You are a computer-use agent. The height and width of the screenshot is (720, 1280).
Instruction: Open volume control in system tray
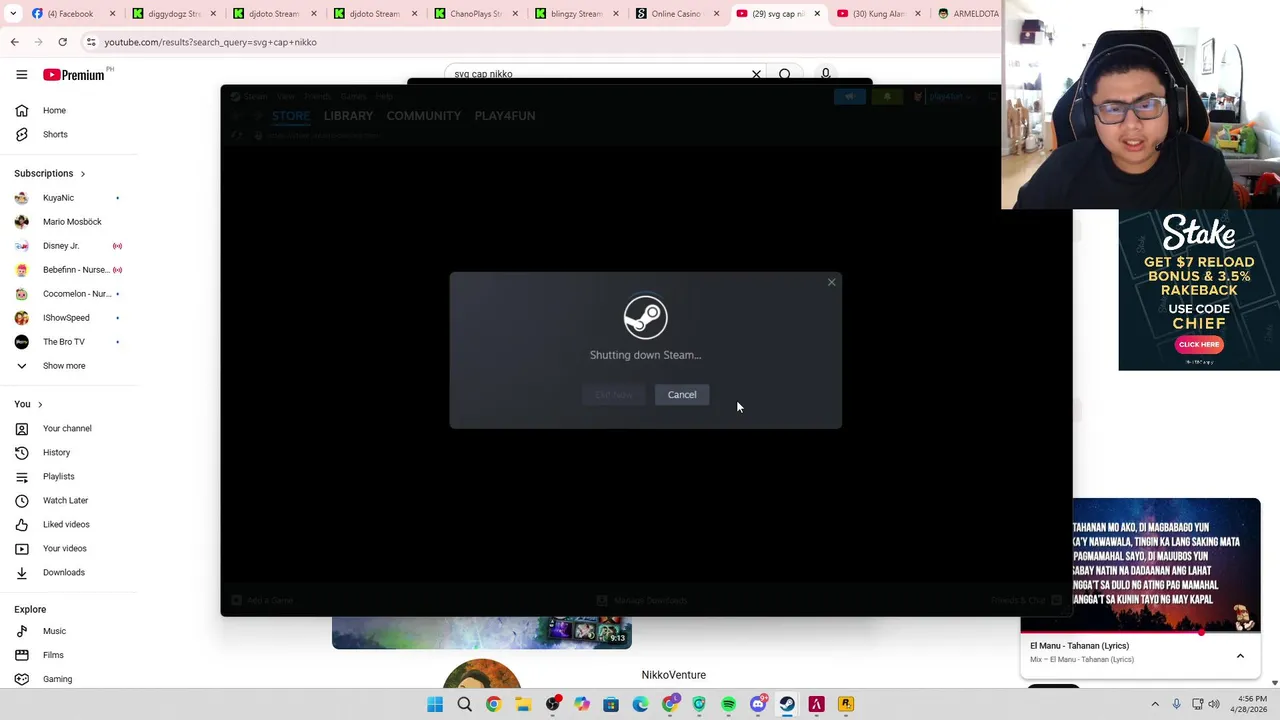(x=1215, y=704)
